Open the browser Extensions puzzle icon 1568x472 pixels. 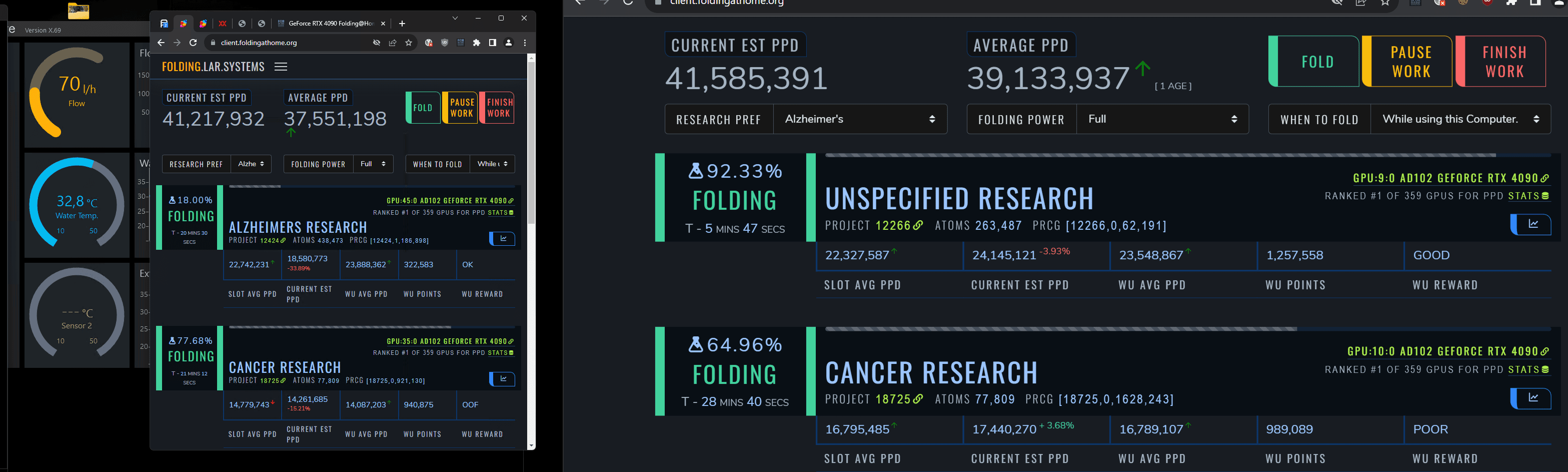(477, 43)
